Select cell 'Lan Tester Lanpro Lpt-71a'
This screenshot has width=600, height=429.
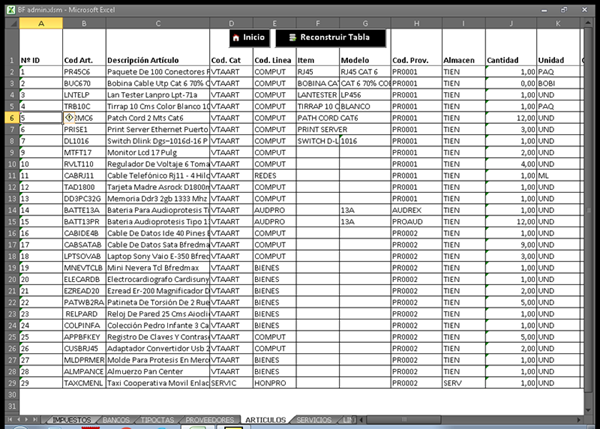tap(158, 95)
